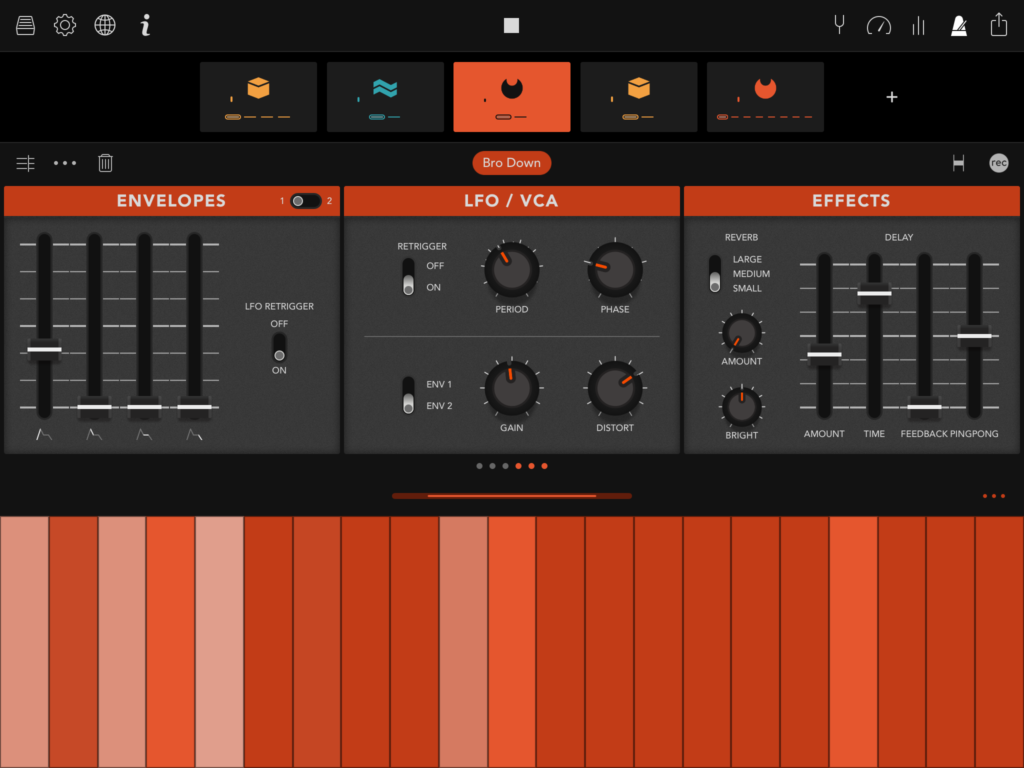The width and height of the screenshot is (1024, 768).
Task: Add a new track with plus button
Action: [892, 97]
